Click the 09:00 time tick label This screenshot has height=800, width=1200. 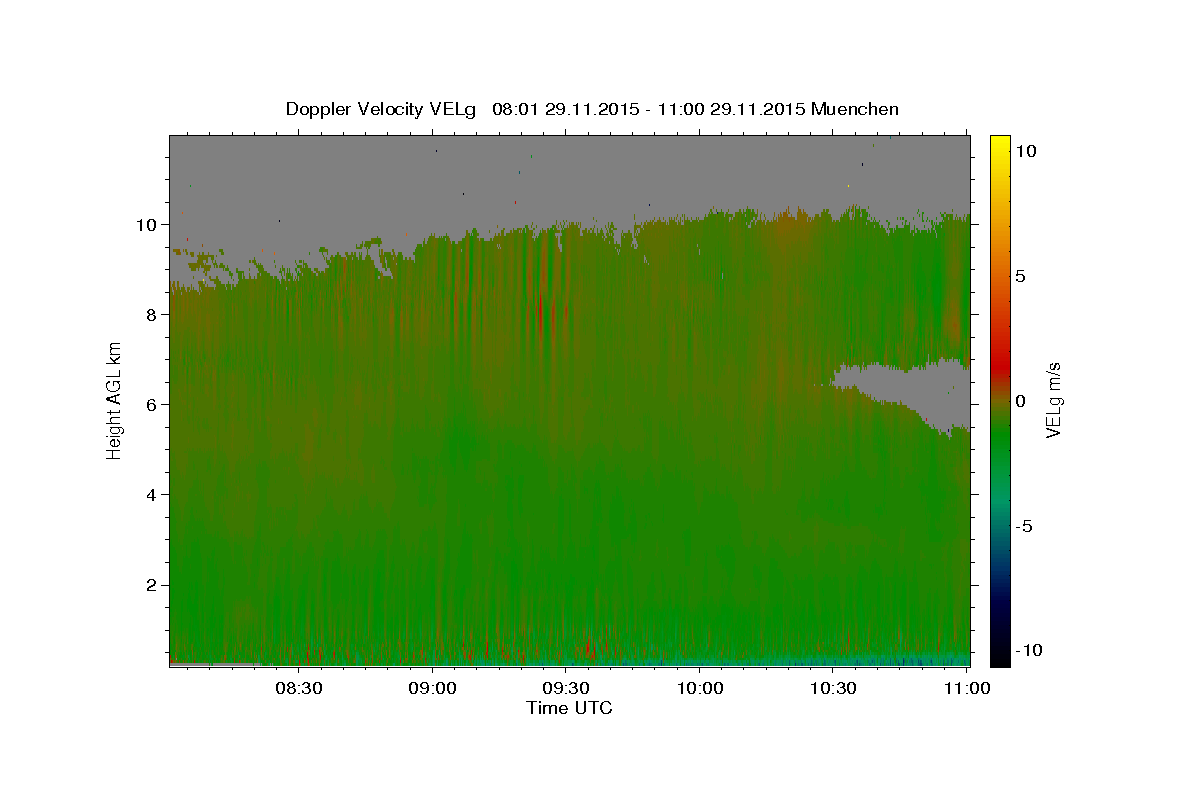pos(432,688)
